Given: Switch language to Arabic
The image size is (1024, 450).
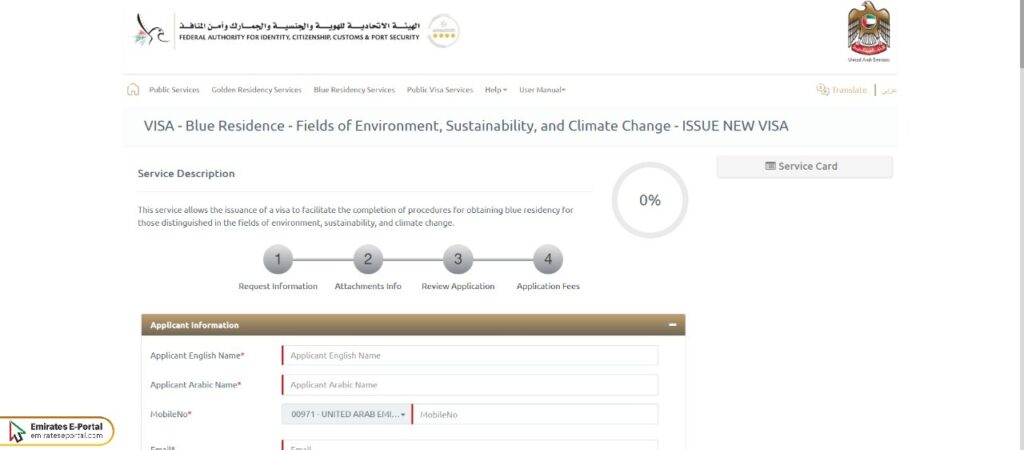Looking at the screenshot, I should [888, 90].
